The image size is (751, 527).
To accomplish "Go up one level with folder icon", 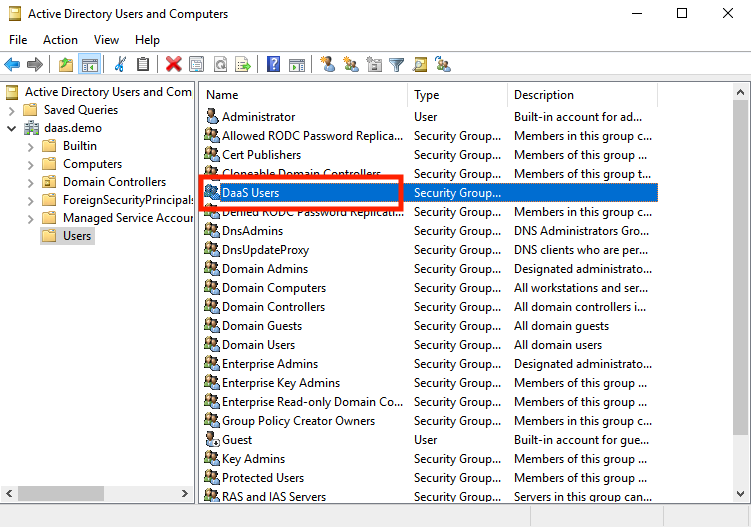I will pyautogui.click(x=66, y=64).
